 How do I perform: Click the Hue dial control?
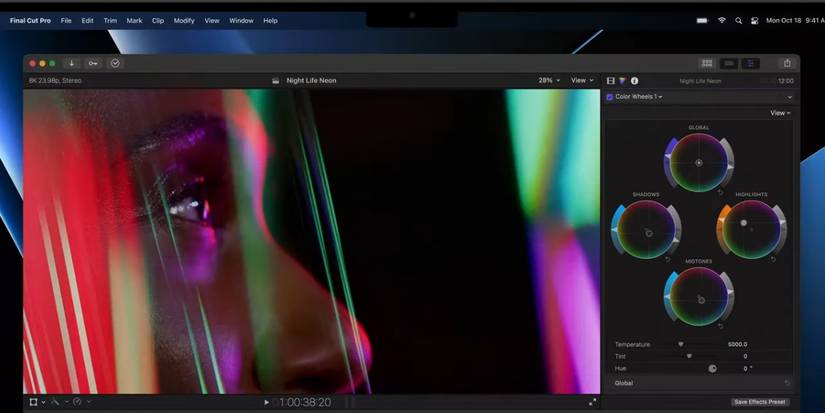(x=712, y=368)
